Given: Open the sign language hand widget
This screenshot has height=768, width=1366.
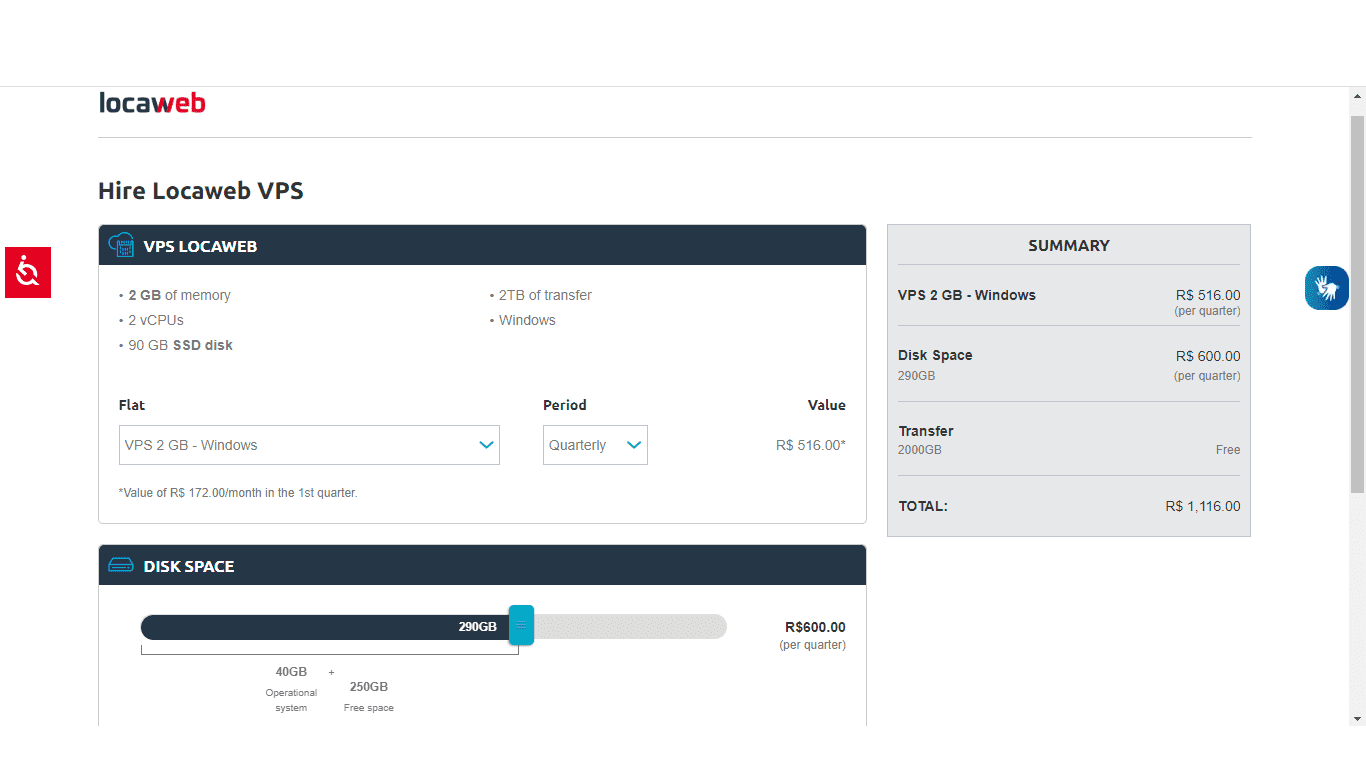Looking at the screenshot, I should tap(1327, 288).
